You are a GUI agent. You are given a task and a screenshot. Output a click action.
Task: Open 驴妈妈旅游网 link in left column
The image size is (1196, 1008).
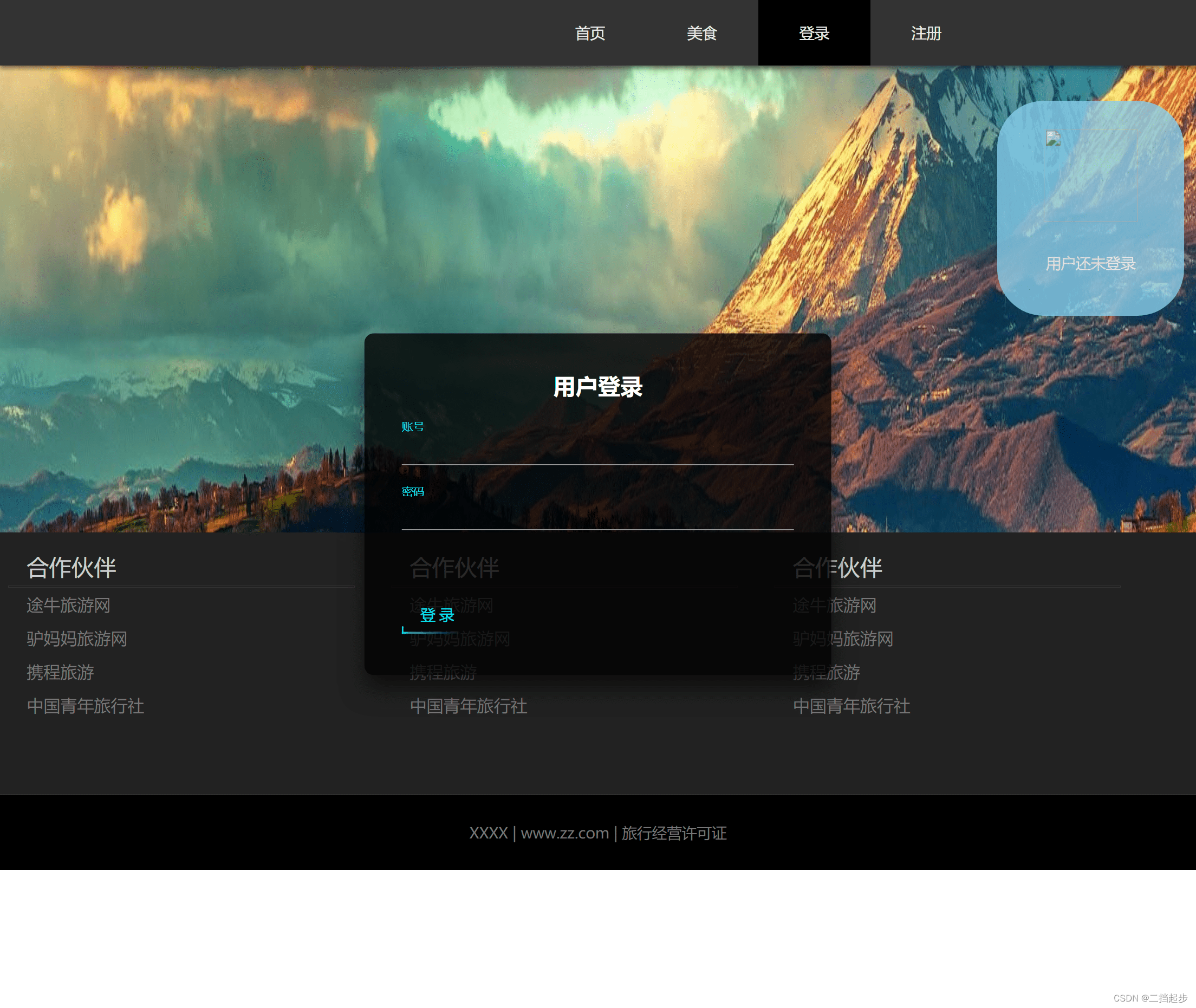76,639
